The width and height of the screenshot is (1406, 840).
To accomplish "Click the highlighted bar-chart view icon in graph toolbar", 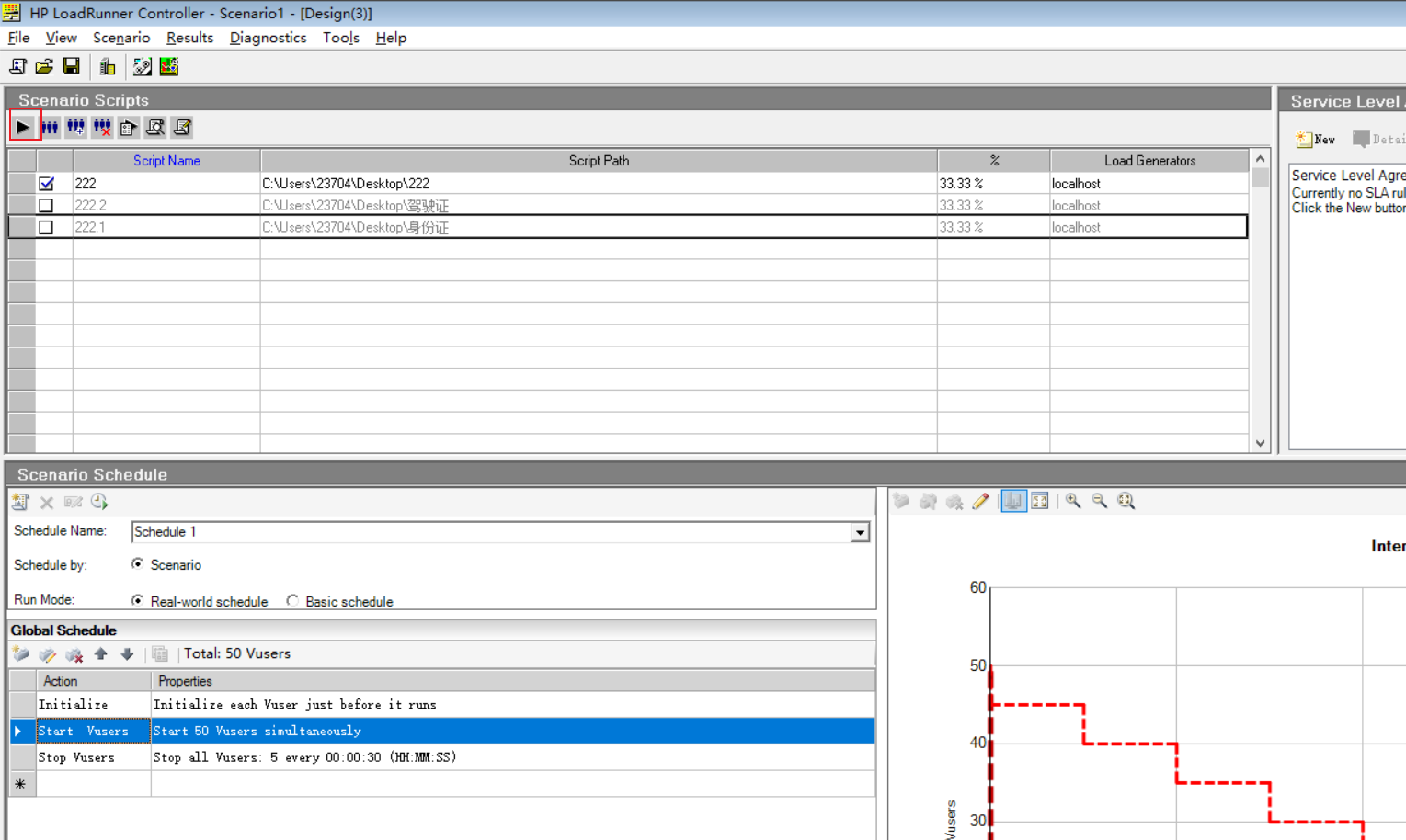I will [1013, 501].
